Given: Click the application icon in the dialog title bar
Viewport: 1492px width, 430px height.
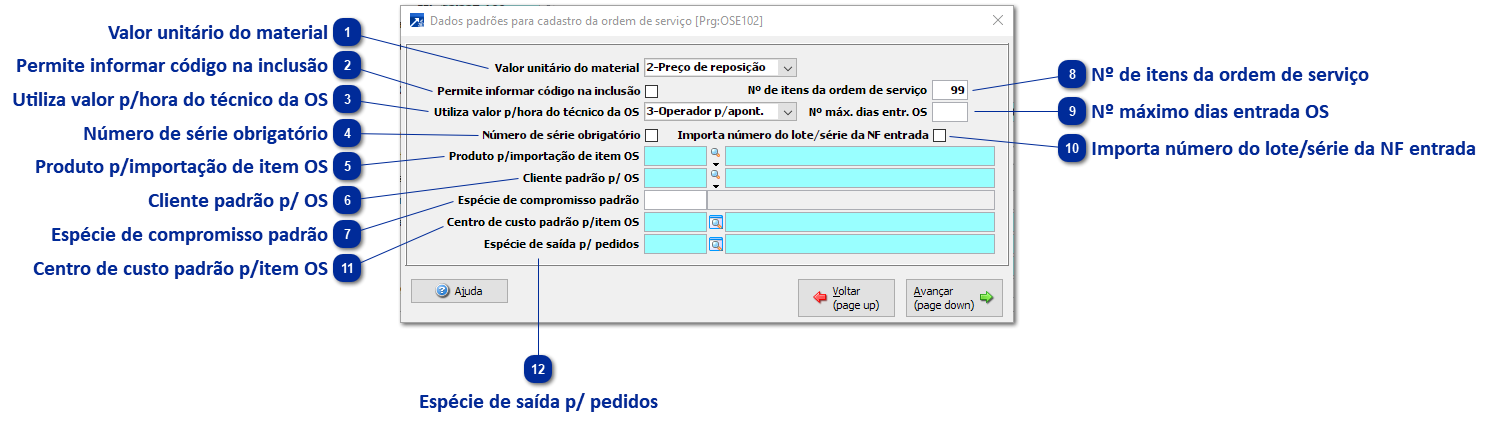Looking at the screenshot, I should pos(417,20).
